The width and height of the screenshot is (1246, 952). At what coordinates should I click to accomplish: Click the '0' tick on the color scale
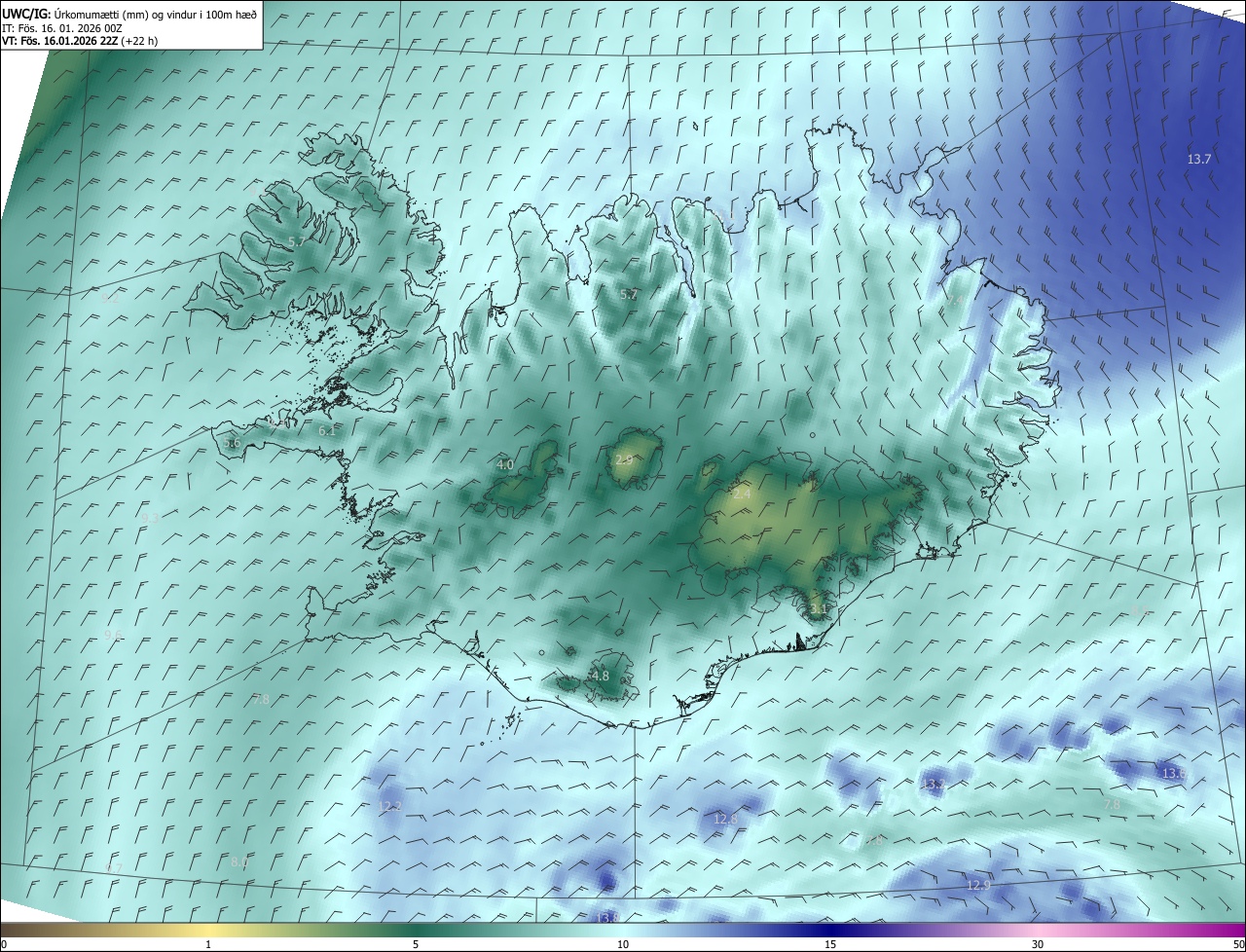coord(3,945)
